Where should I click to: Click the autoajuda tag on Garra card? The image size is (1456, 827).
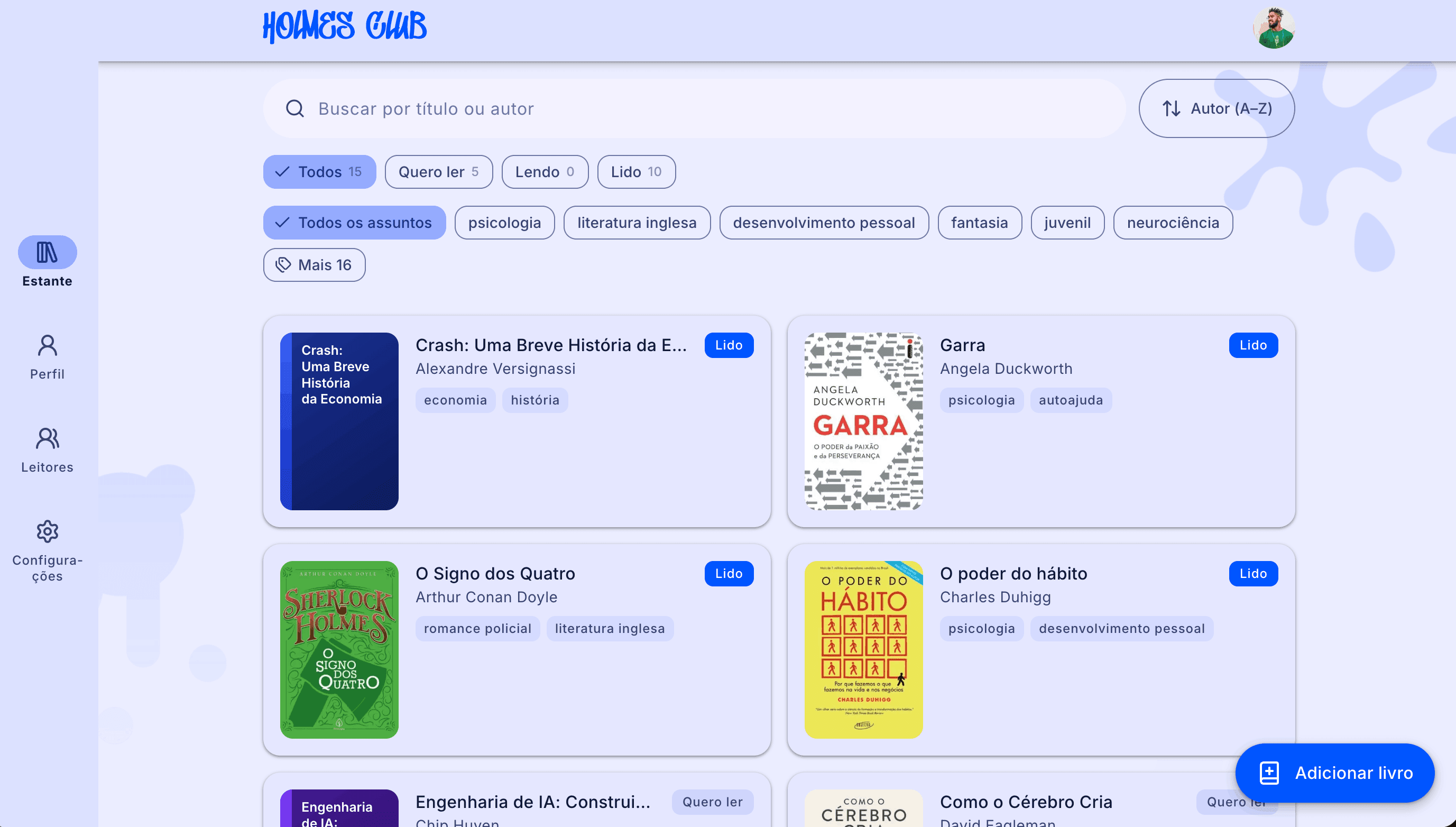tap(1071, 400)
